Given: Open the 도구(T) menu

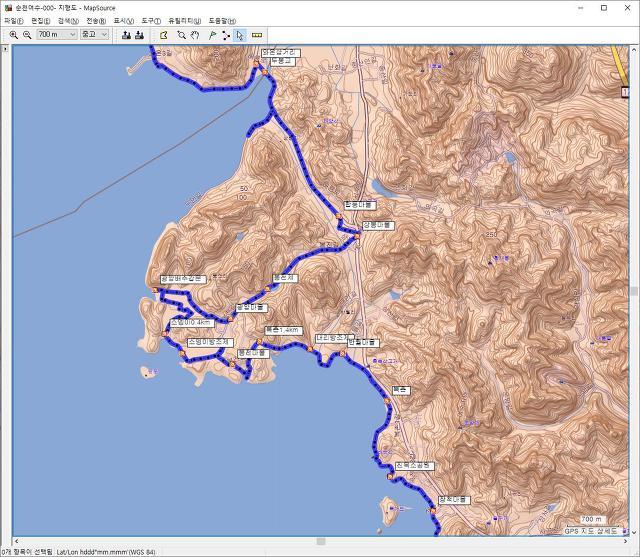Looking at the screenshot, I should point(151,21).
